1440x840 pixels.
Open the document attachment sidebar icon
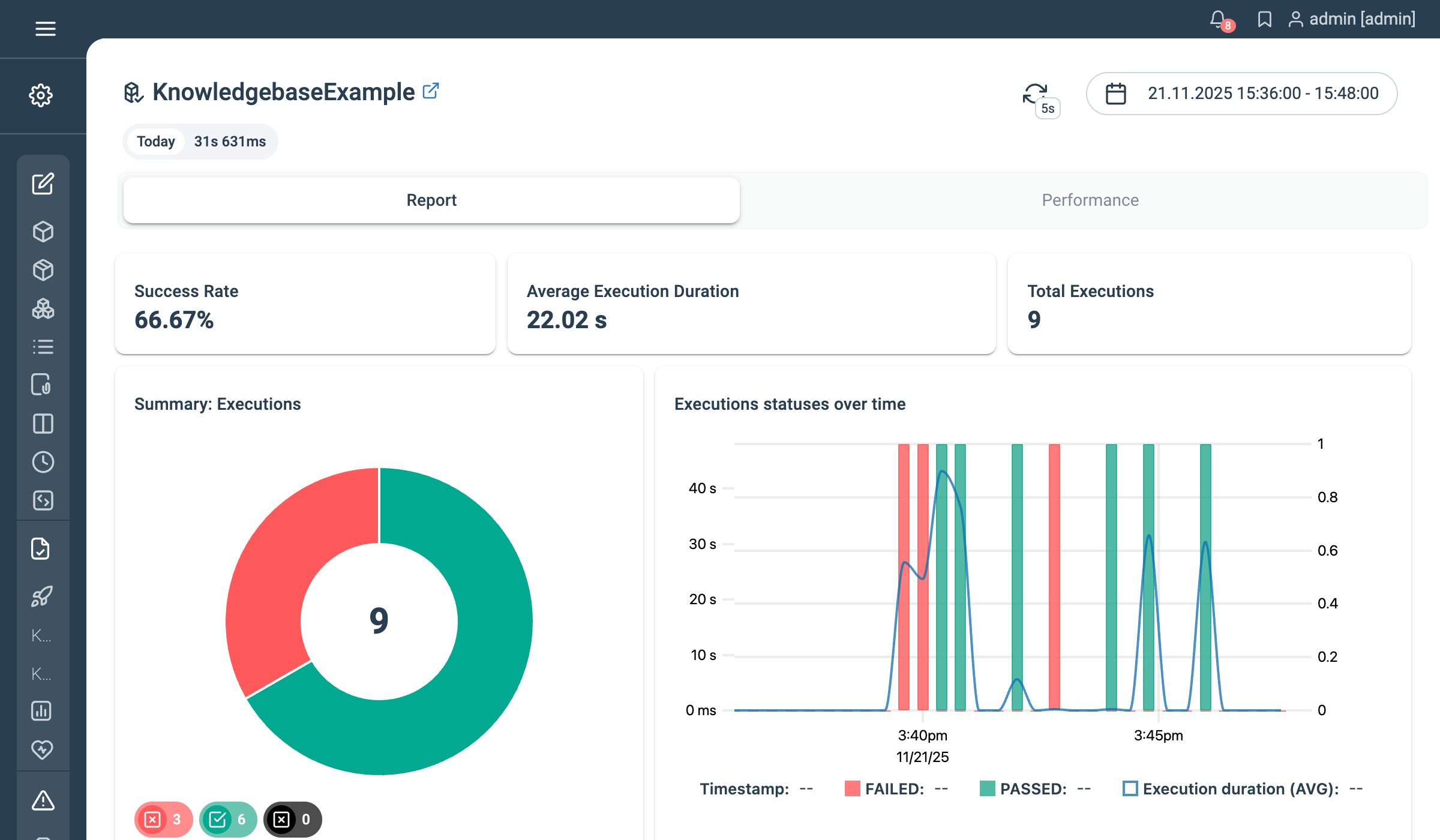click(x=41, y=385)
